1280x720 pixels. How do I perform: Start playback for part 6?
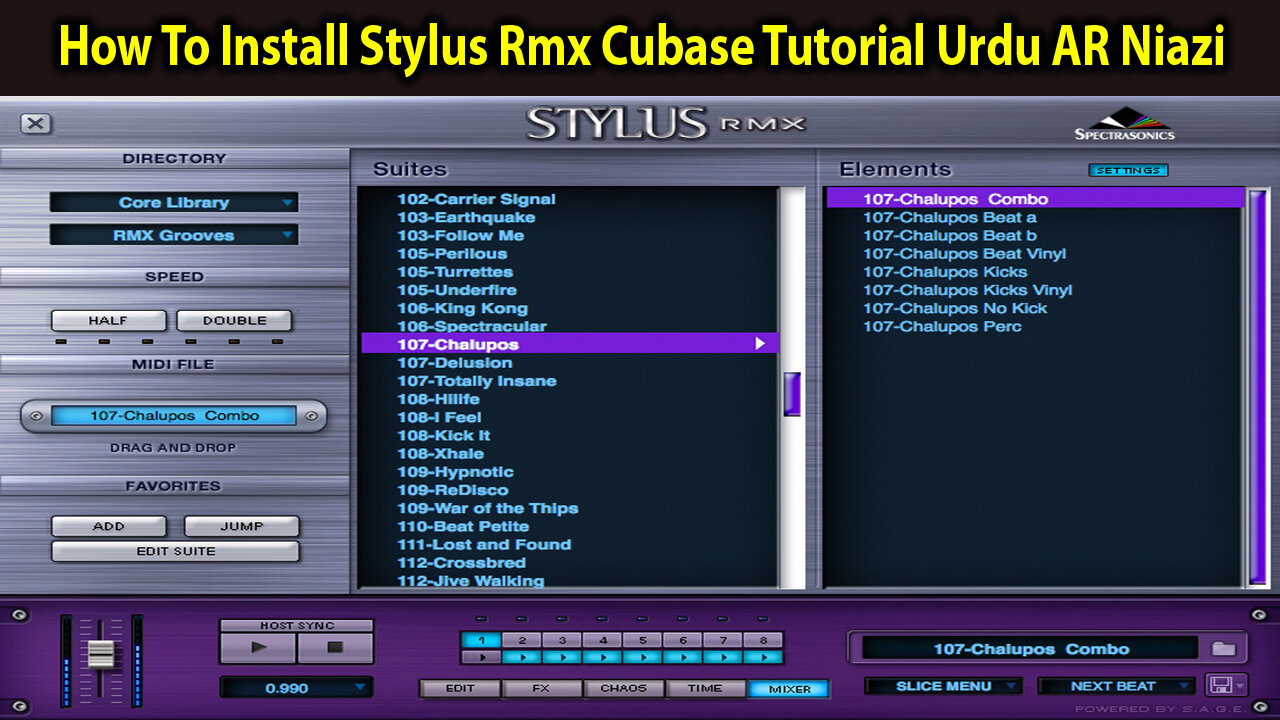682,657
